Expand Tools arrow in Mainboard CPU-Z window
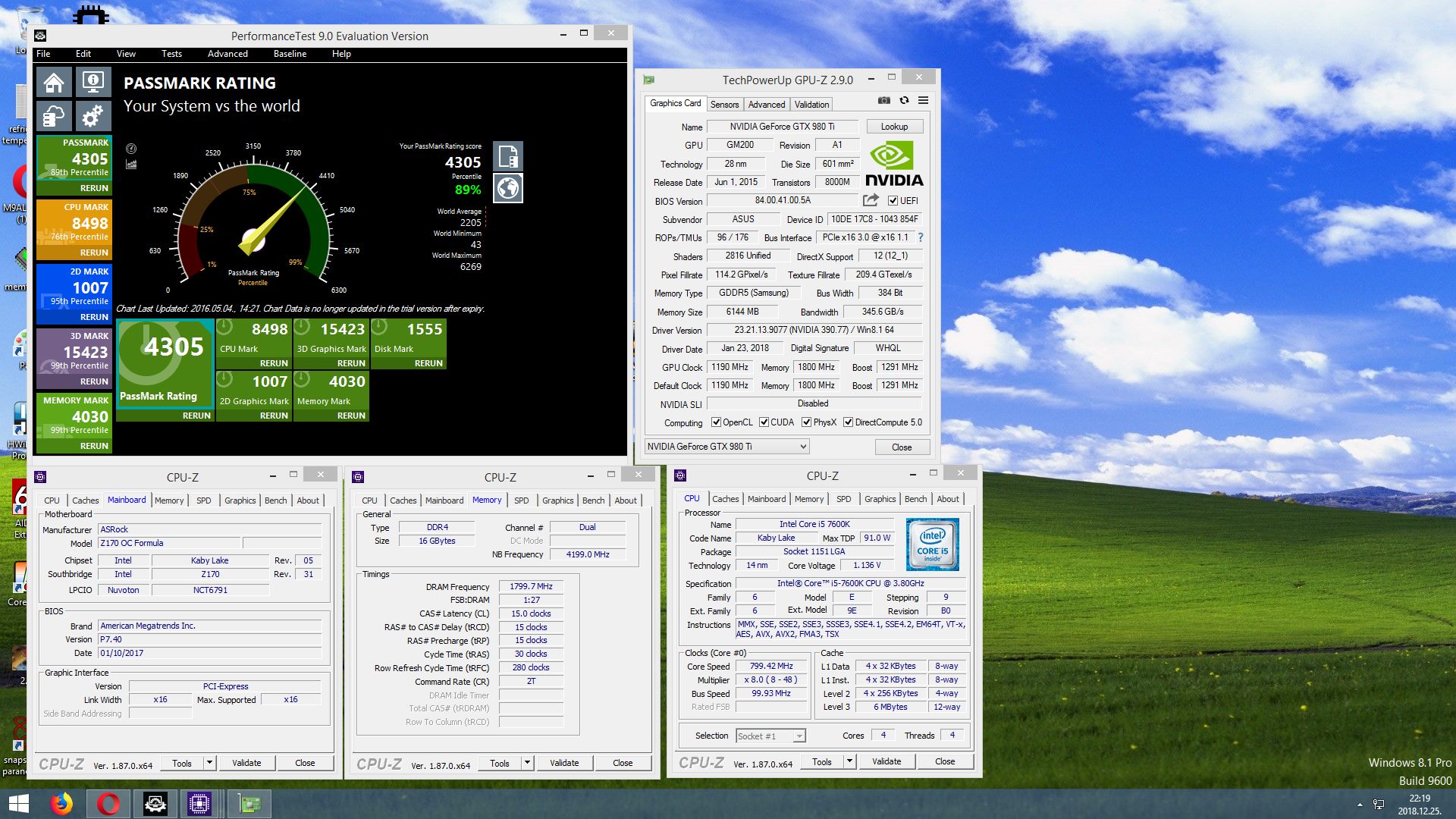This screenshot has width=1456, height=819. pyautogui.click(x=210, y=763)
